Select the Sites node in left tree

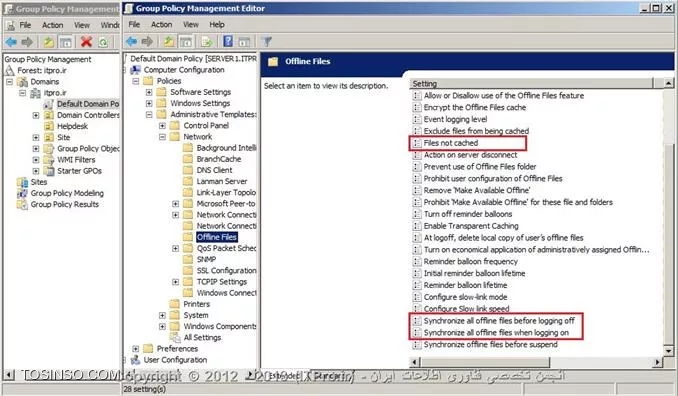[39, 182]
